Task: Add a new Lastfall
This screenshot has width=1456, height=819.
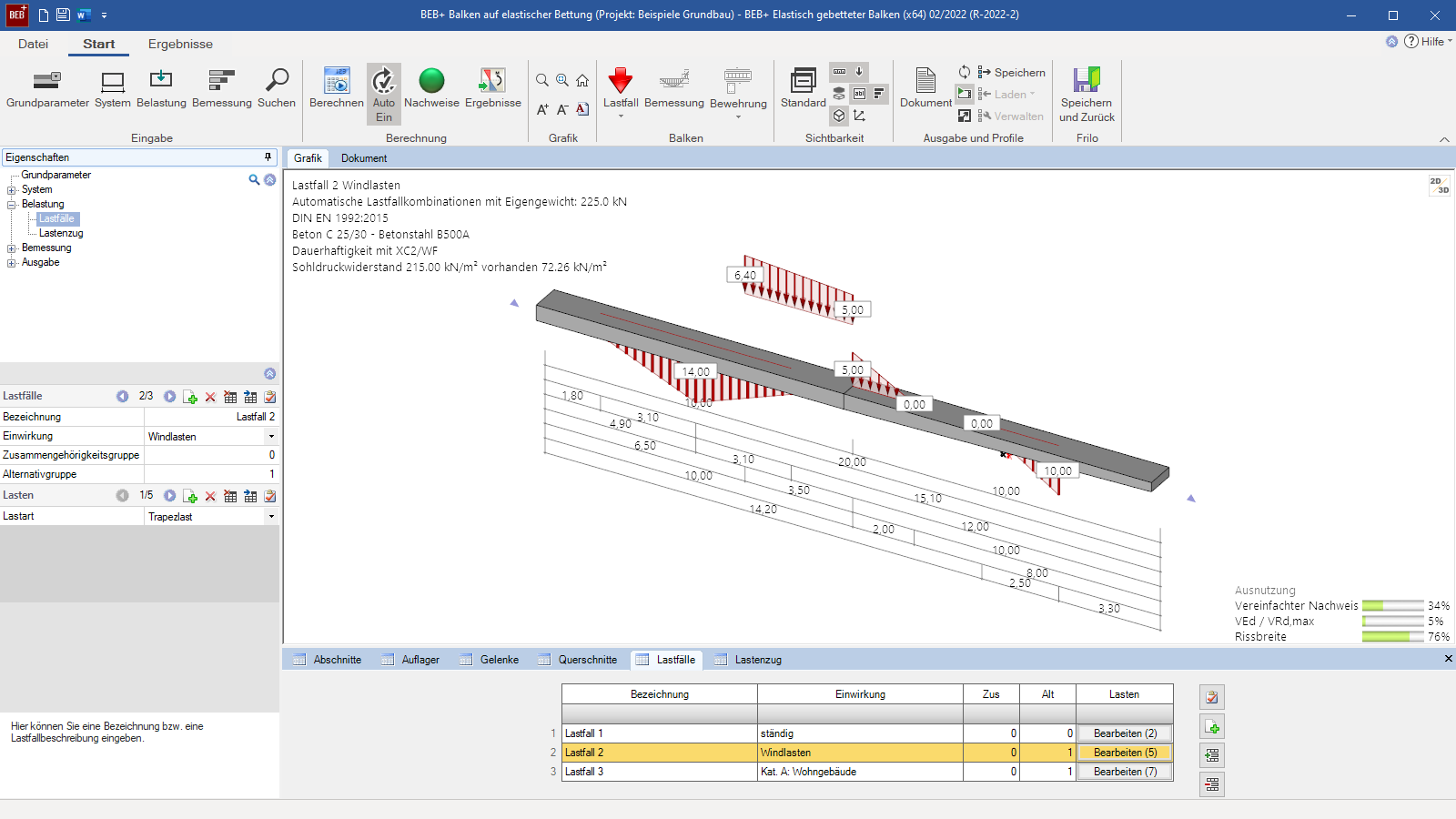Action: tap(190, 397)
